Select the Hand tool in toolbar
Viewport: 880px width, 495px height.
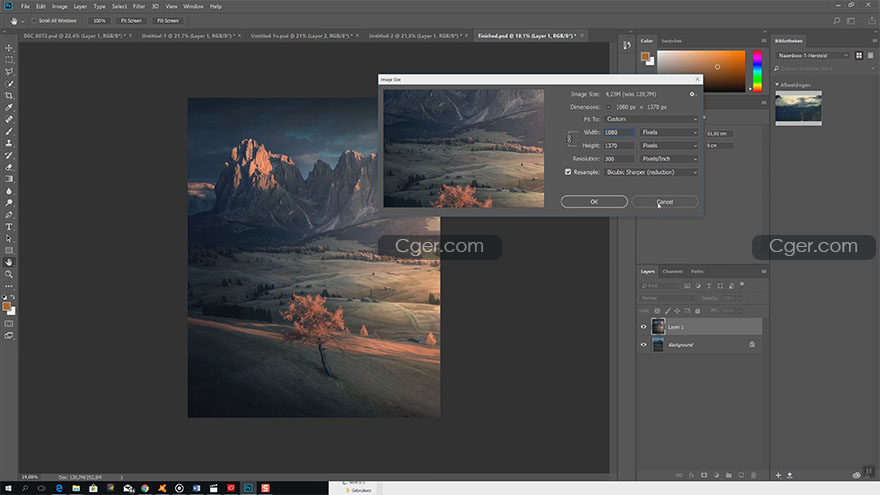[x=9, y=263]
